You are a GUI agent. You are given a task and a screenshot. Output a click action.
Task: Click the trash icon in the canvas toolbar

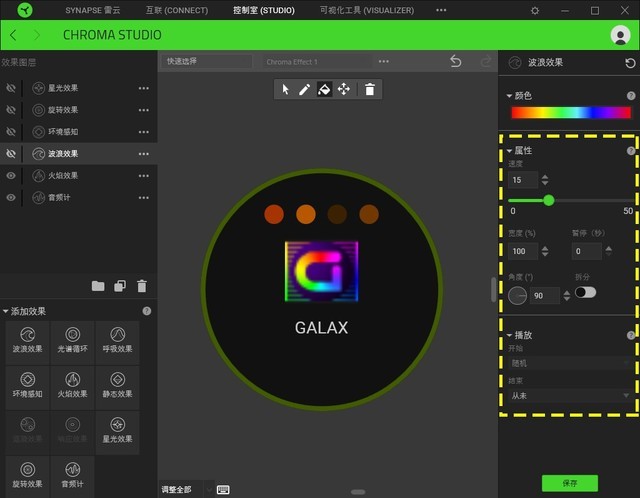tap(370, 89)
